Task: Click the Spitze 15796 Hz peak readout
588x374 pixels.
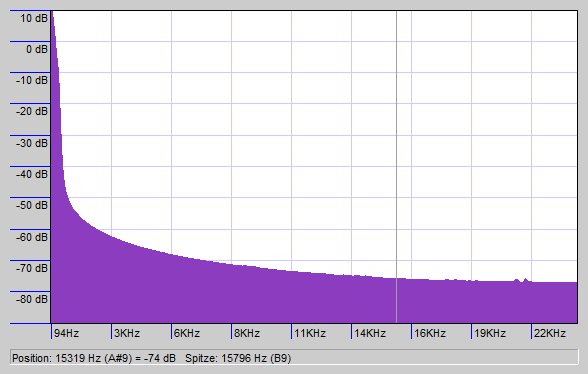Action: 238,358
